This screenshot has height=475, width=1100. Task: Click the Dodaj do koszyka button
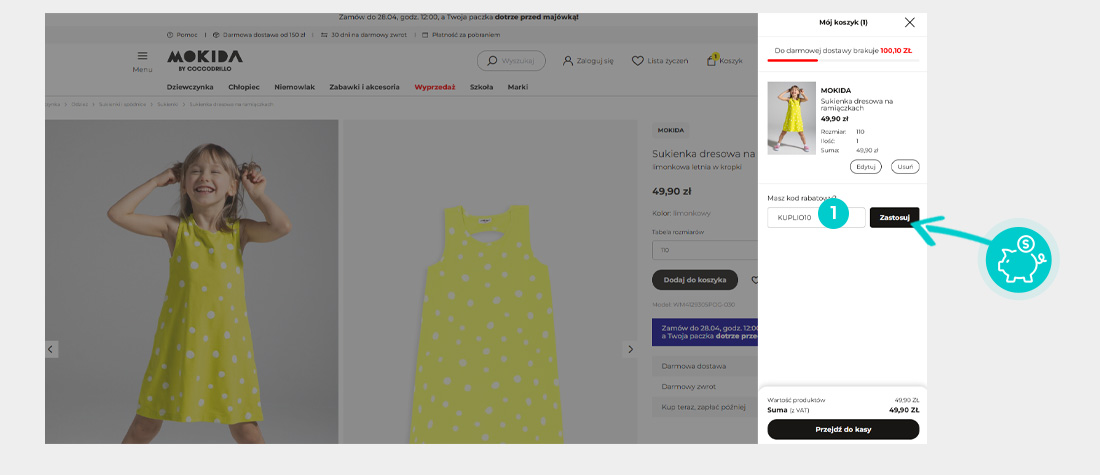click(695, 280)
